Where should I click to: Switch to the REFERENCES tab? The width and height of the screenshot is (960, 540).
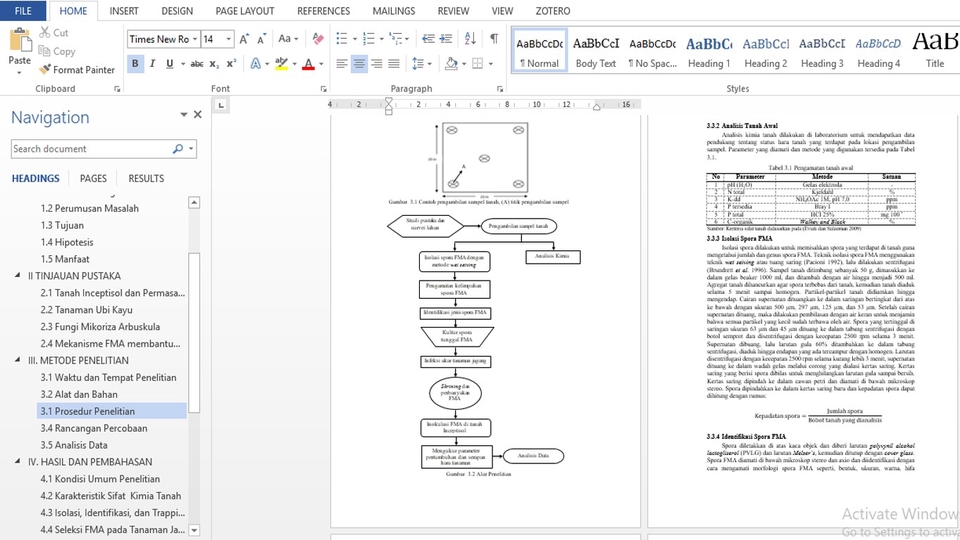[323, 11]
